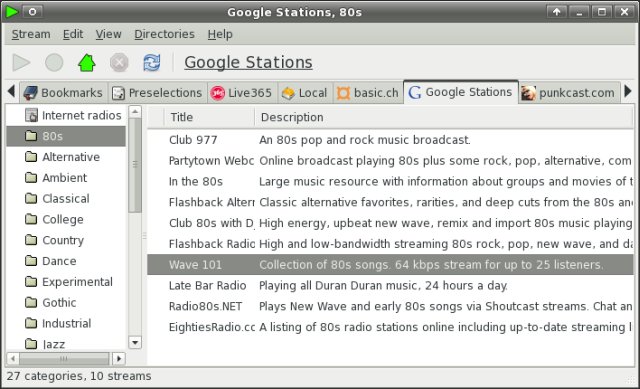Select the Flashback Alternatives stream row
Screen dimensions: 640x389
[390, 202]
